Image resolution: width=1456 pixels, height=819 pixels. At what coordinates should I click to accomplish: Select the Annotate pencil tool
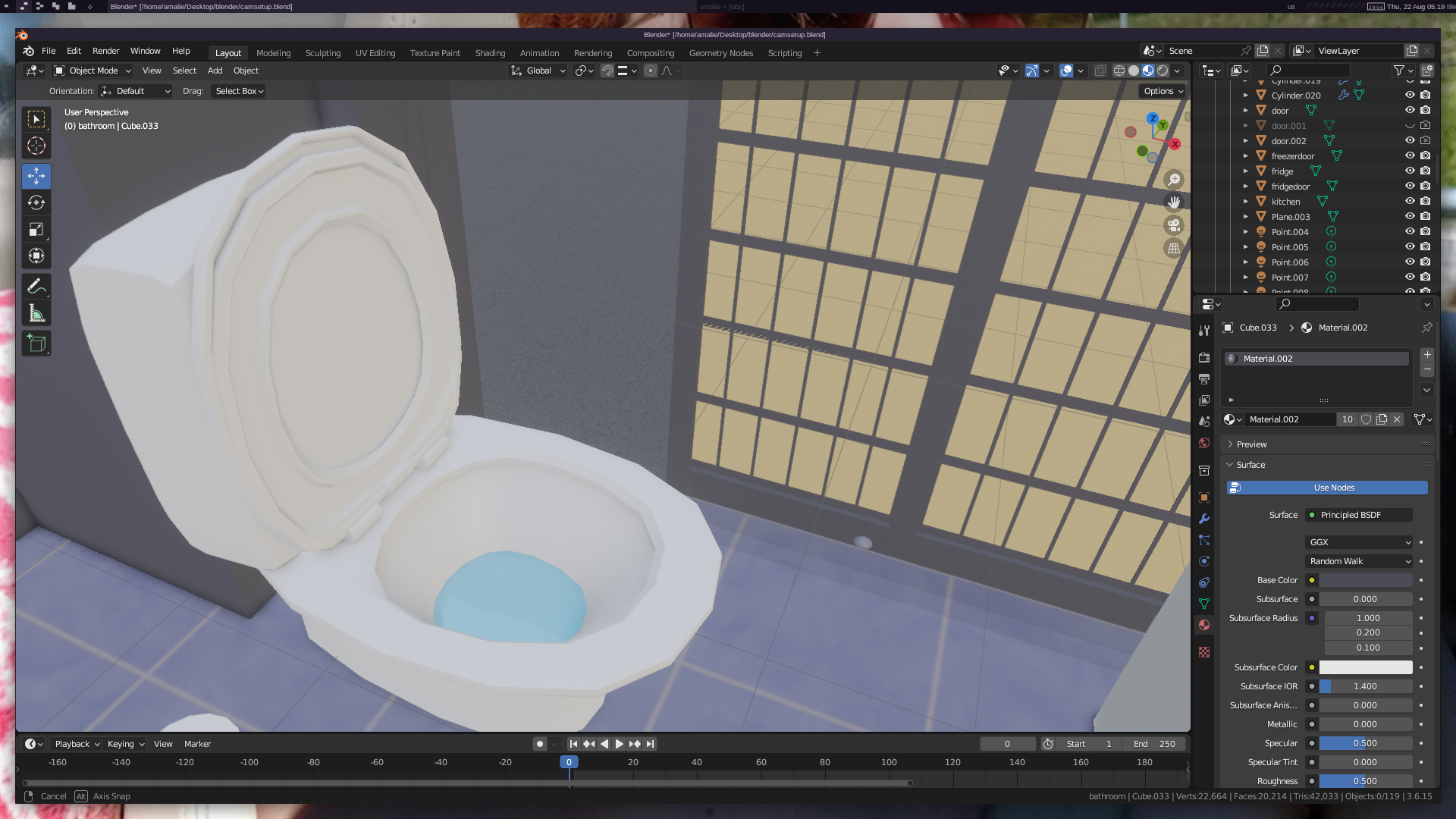click(x=36, y=287)
